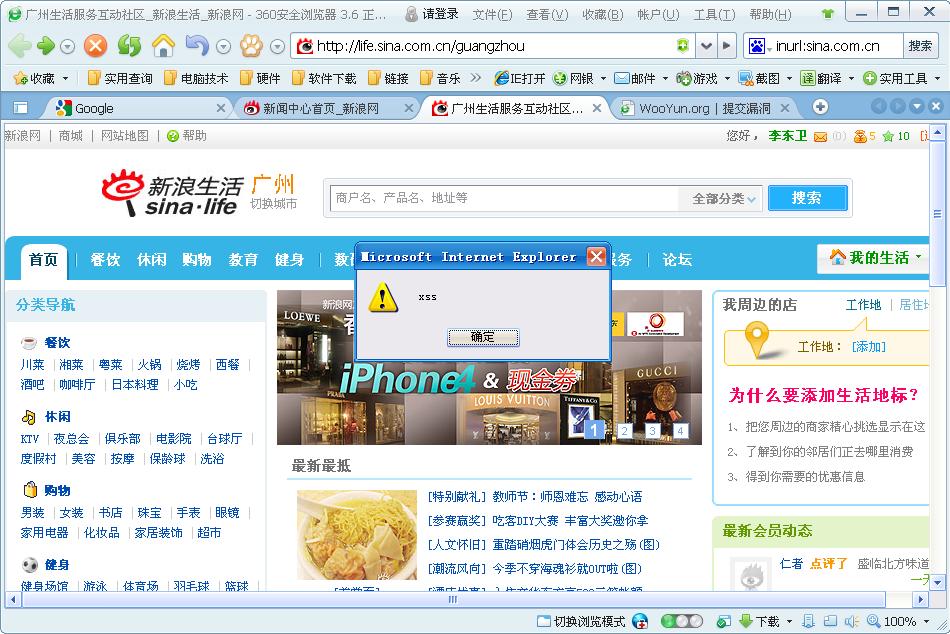Stop page loading with orange X

pos(95,45)
